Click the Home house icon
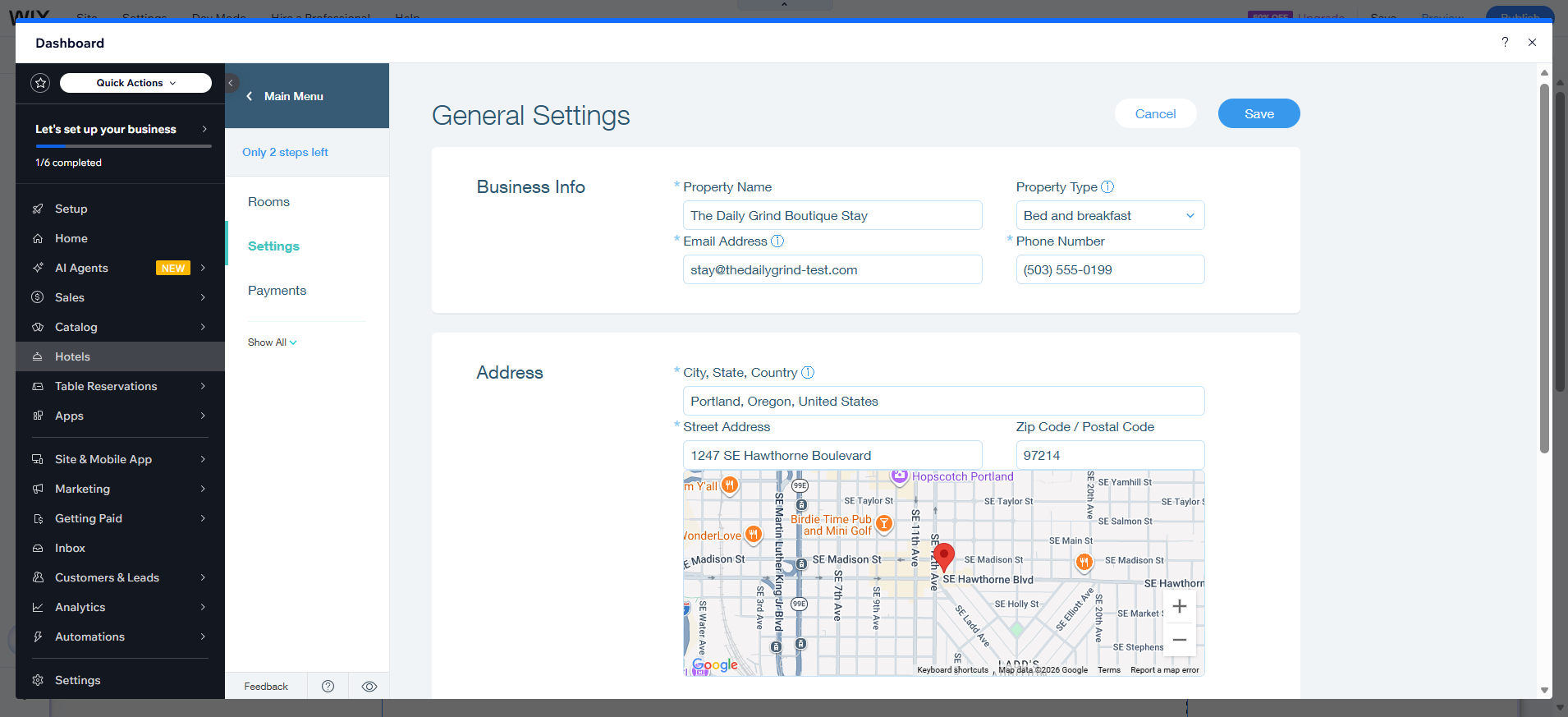The width and height of the screenshot is (1568, 717). pos(38,238)
